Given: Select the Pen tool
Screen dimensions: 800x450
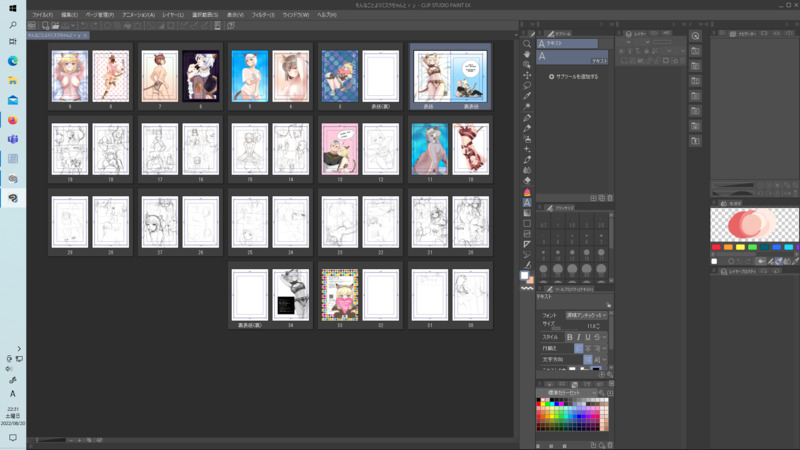Looking at the screenshot, I should click(527, 118).
